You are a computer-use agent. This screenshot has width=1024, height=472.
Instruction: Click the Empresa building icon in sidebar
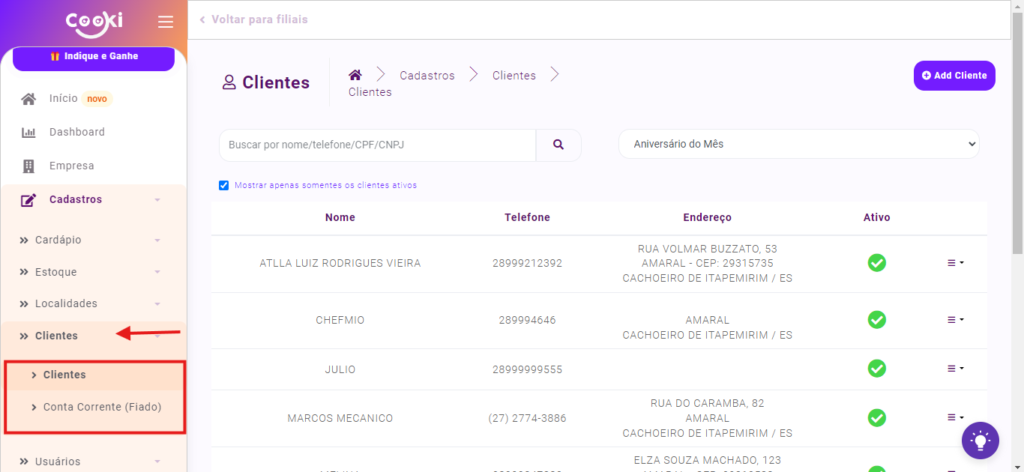tap(29, 166)
